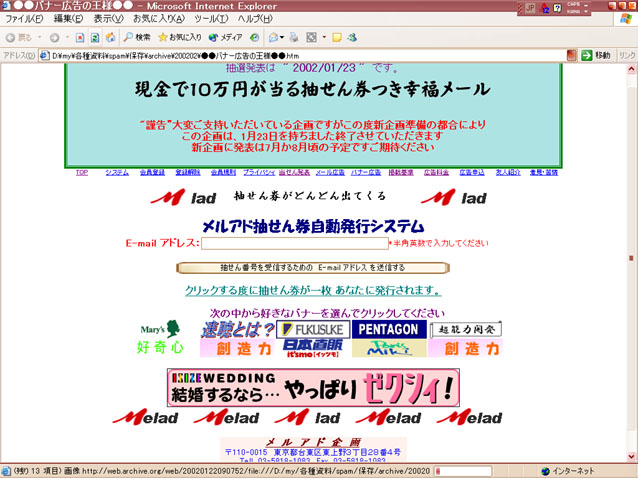Click the 移動 Go button

pyautogui.click(x=596, y=55)
